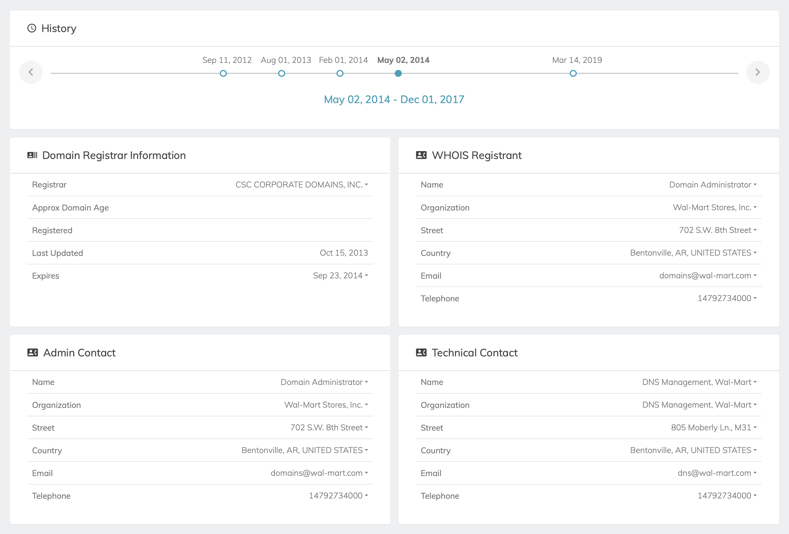Open Admin Contact telephone 14792734000 dropdown
Viewport: 789px width, 534px height.
click(339, 496)
